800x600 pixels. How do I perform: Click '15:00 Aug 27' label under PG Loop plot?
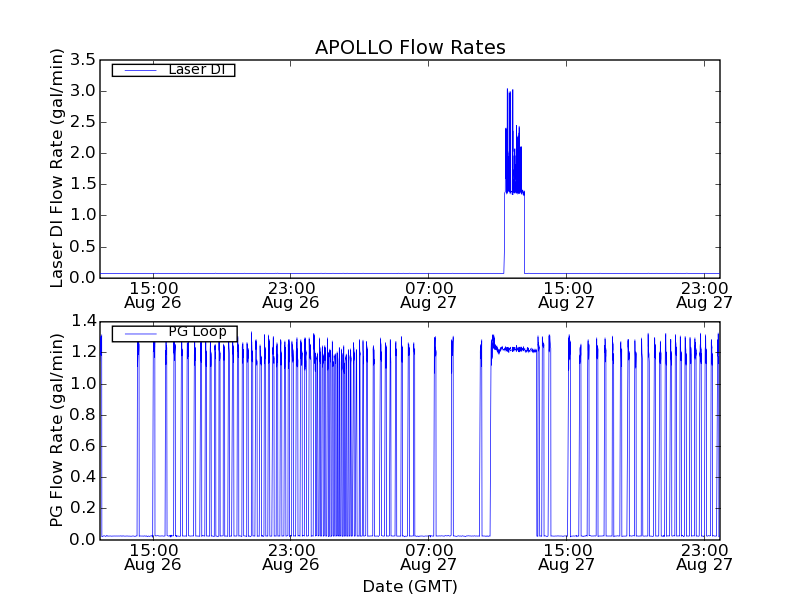coord(566,557)
